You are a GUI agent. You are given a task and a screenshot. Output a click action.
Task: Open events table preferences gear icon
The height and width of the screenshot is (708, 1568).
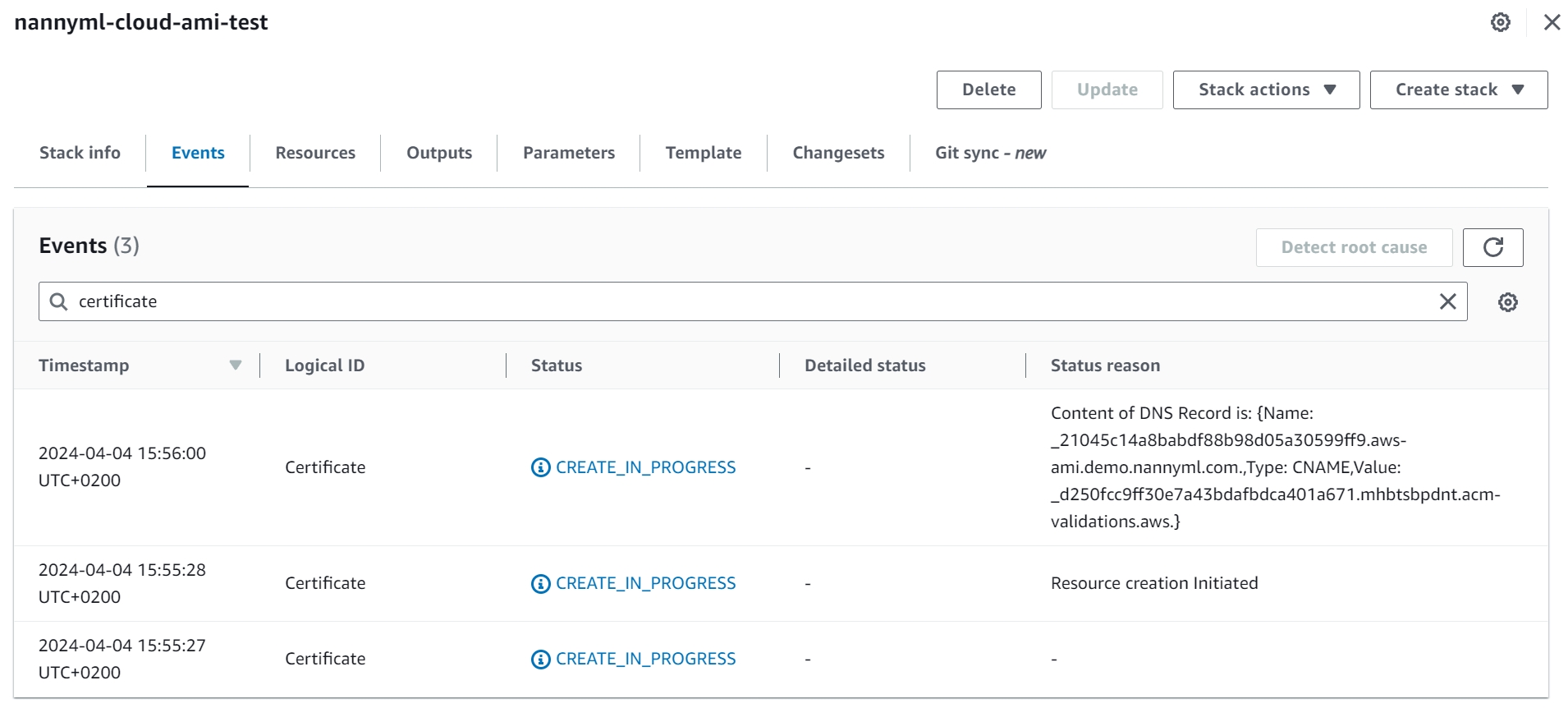tap(1507, 302)
